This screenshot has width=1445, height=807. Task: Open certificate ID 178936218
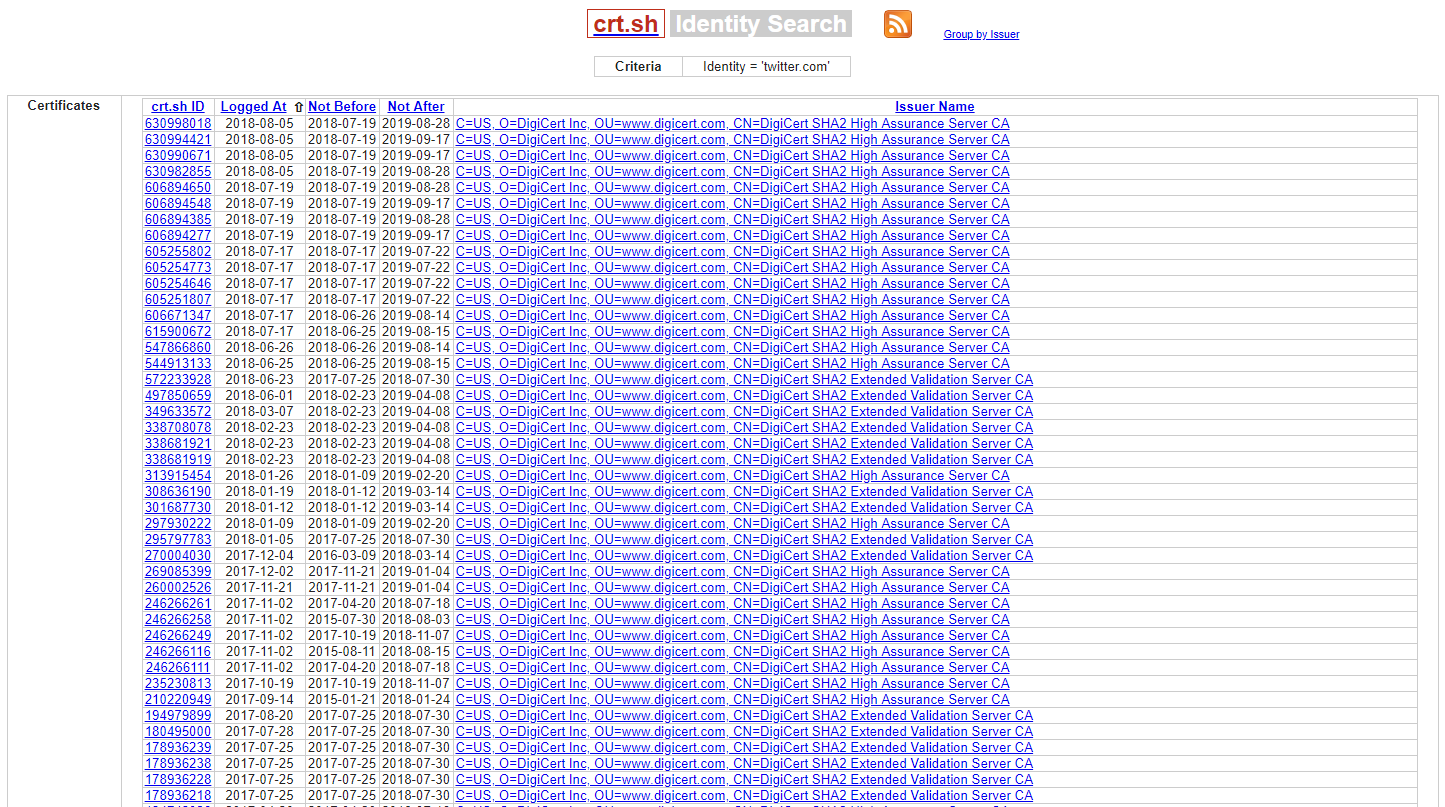coord(178,796)
